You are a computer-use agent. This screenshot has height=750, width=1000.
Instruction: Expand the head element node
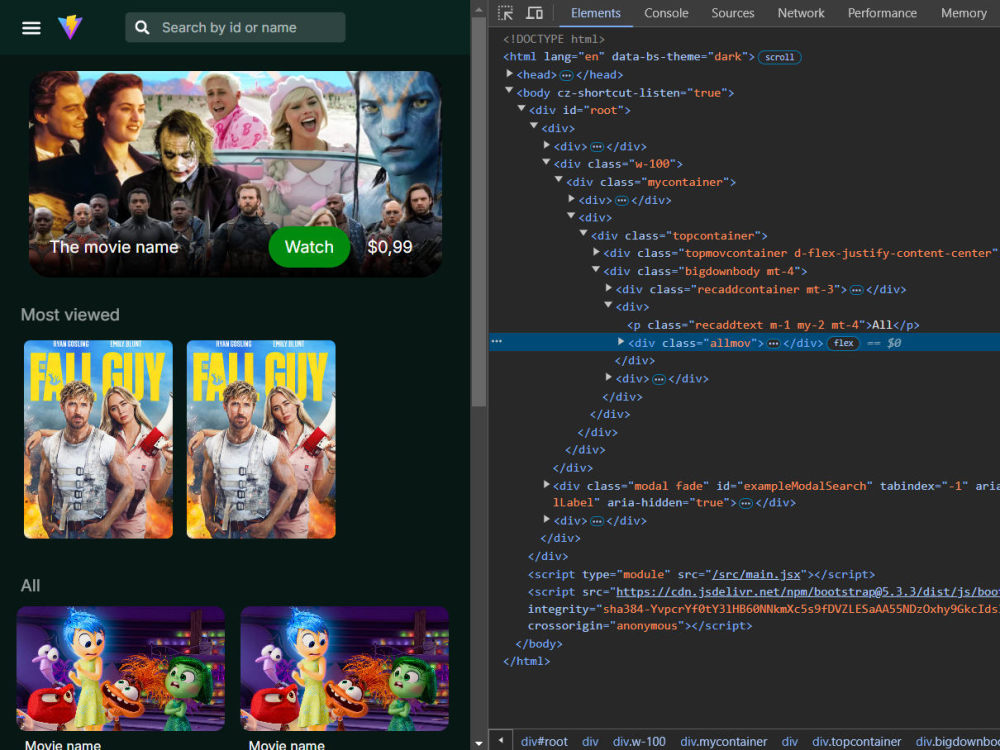point(510,74)
